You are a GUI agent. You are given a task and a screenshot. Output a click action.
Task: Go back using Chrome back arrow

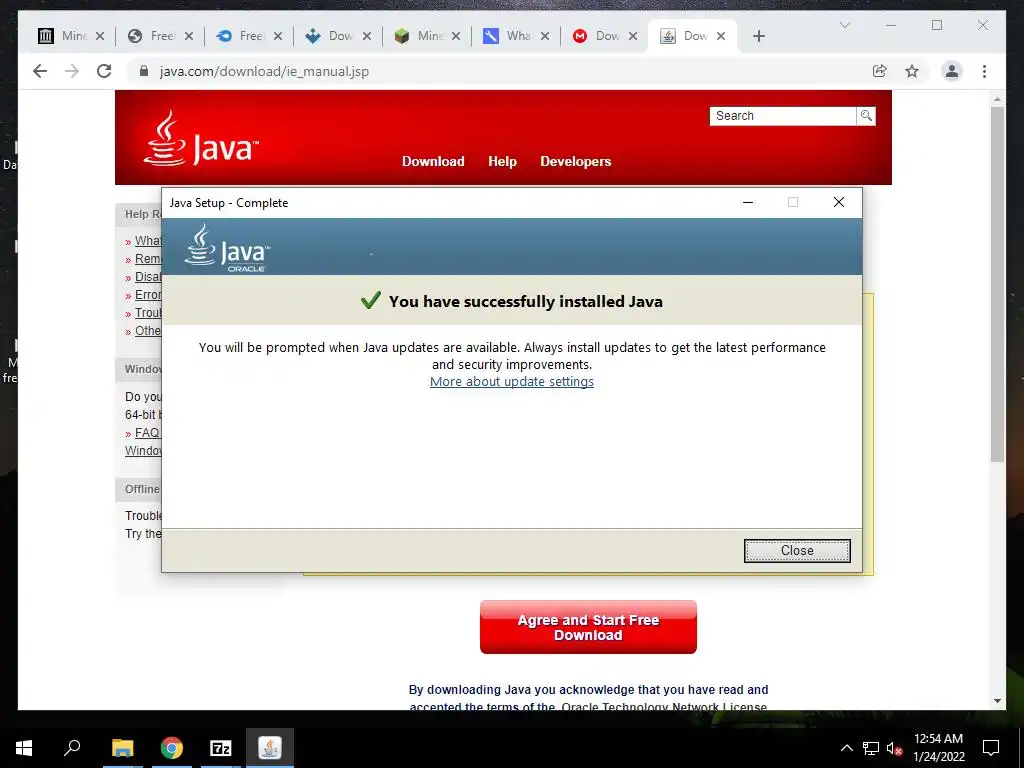click(40, 71)
